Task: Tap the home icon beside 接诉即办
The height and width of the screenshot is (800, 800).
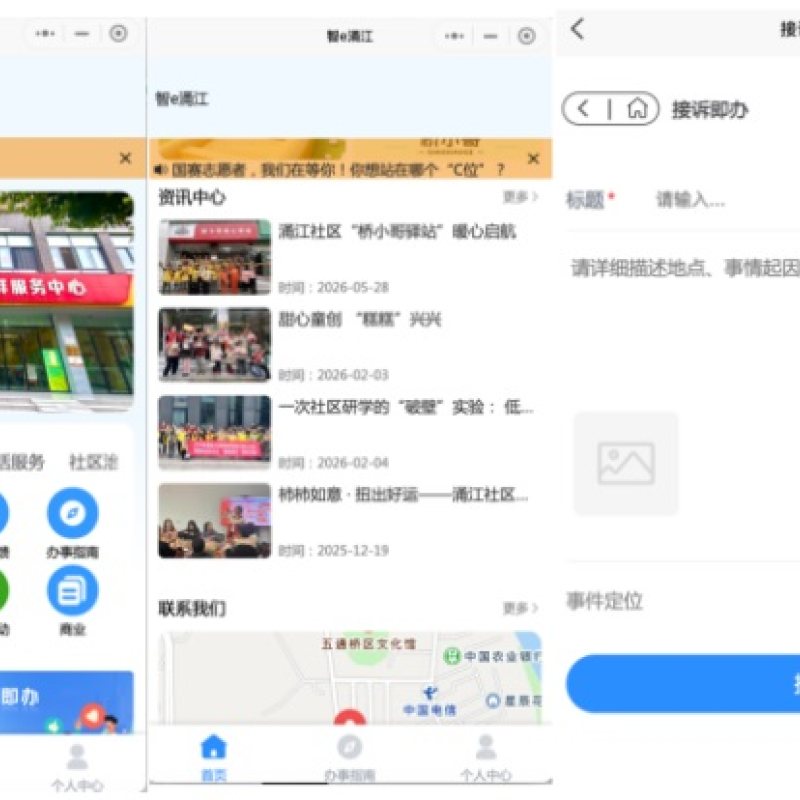Action: (637, 109)
